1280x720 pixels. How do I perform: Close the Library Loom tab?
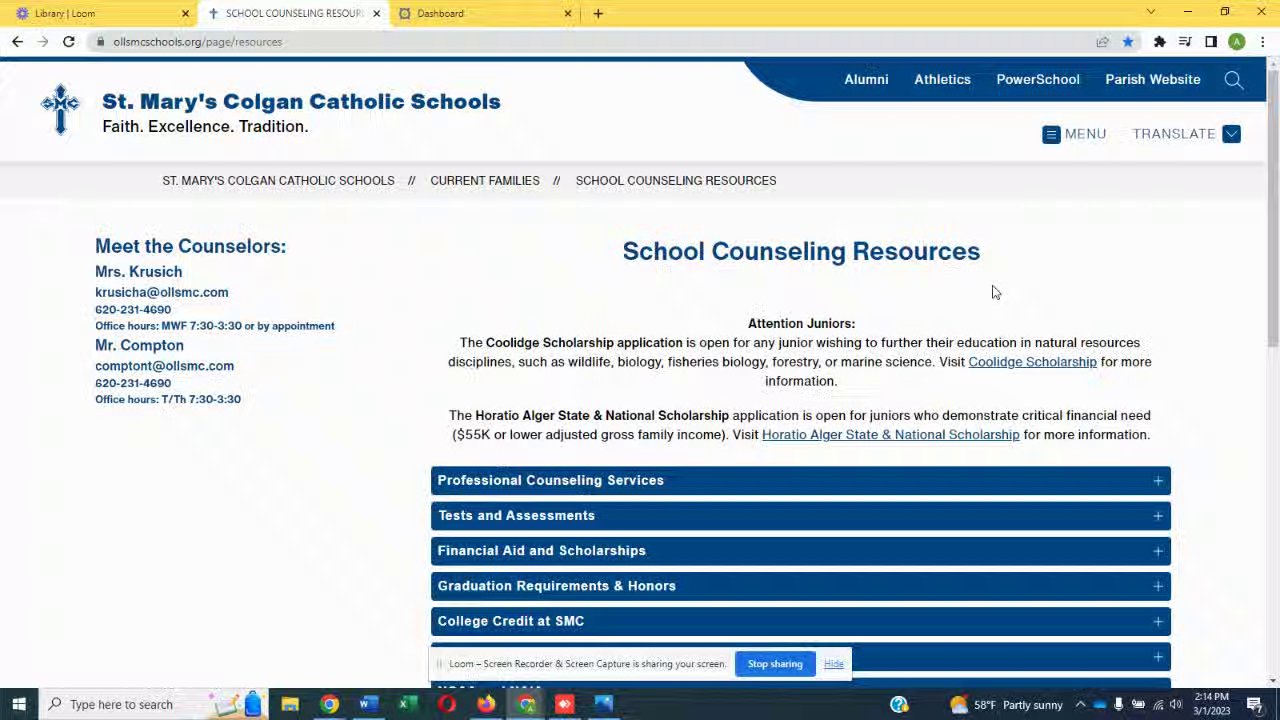click(185, 14)
